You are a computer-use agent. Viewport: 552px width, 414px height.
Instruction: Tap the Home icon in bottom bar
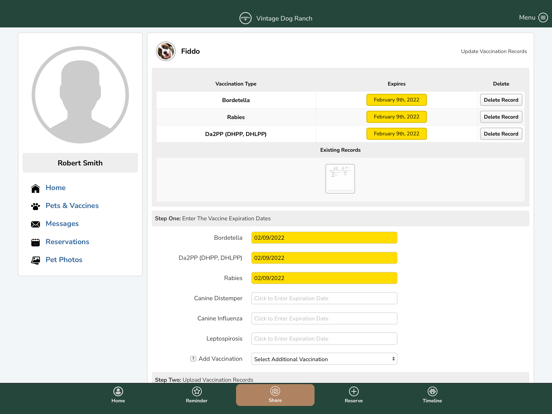(118, 391)
